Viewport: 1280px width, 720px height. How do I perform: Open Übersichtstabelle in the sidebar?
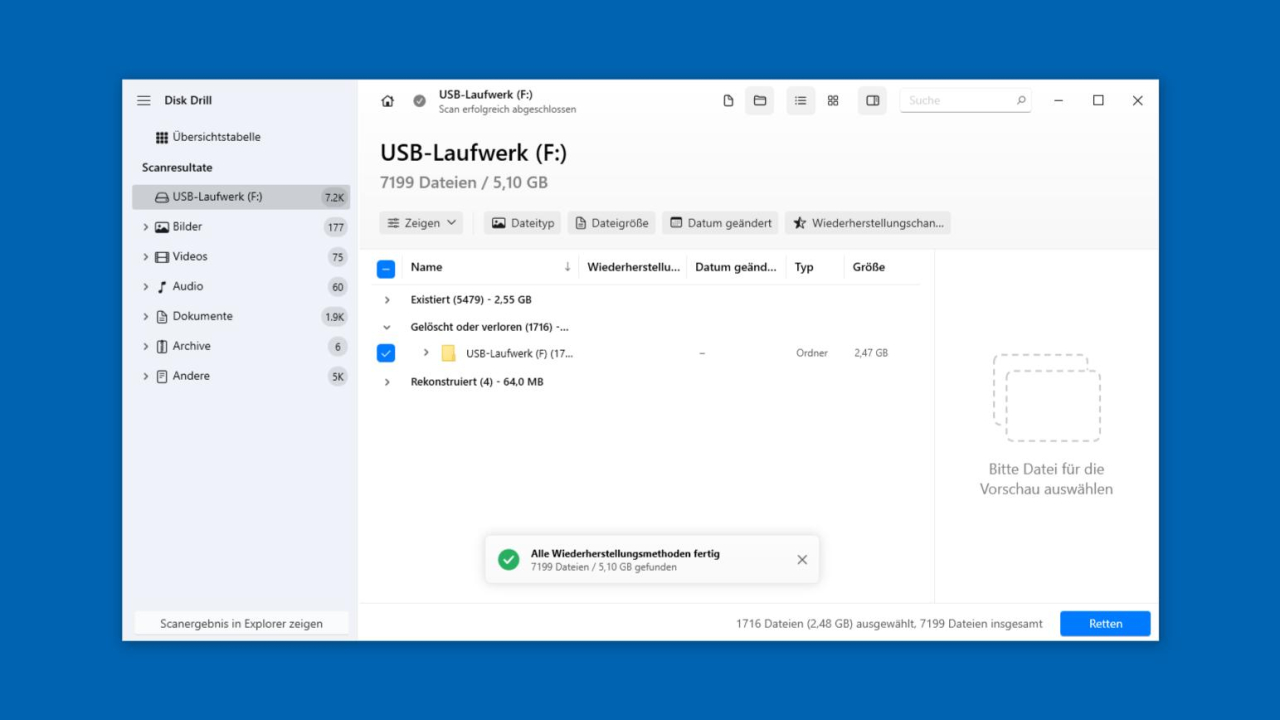pos(208,137)
